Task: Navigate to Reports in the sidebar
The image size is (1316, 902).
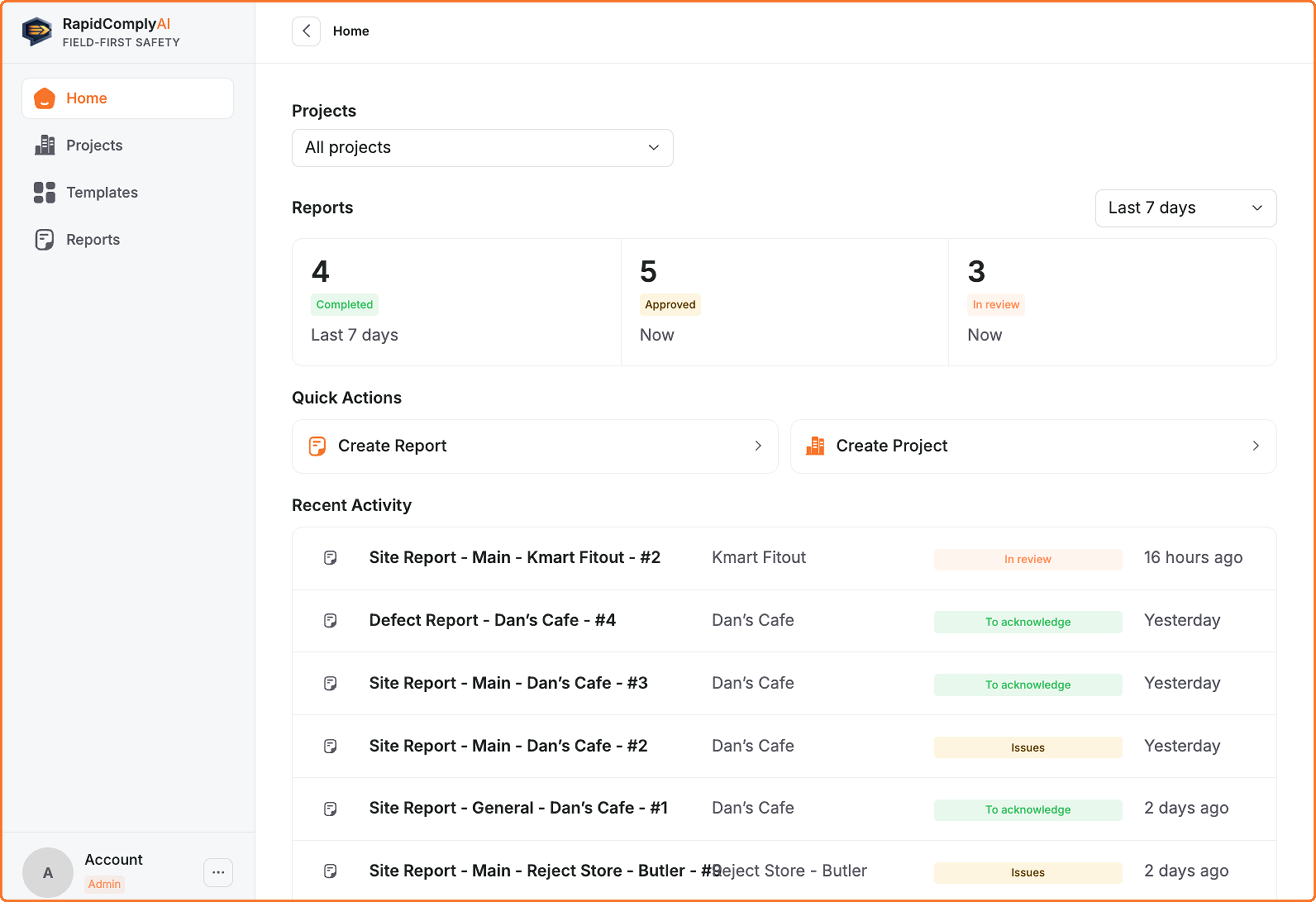Action: click(x=128, y=240)
